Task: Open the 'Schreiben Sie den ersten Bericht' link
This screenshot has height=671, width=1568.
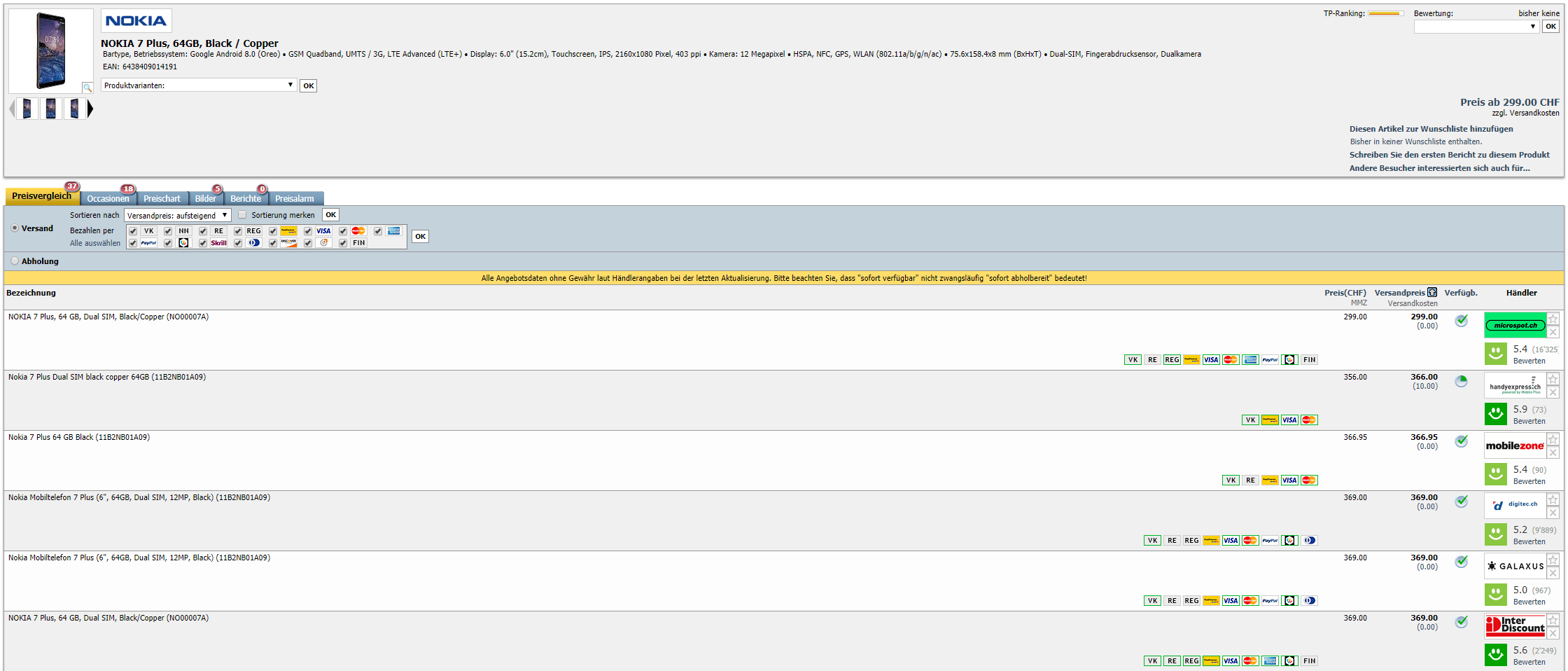Action: [1450, 155]
